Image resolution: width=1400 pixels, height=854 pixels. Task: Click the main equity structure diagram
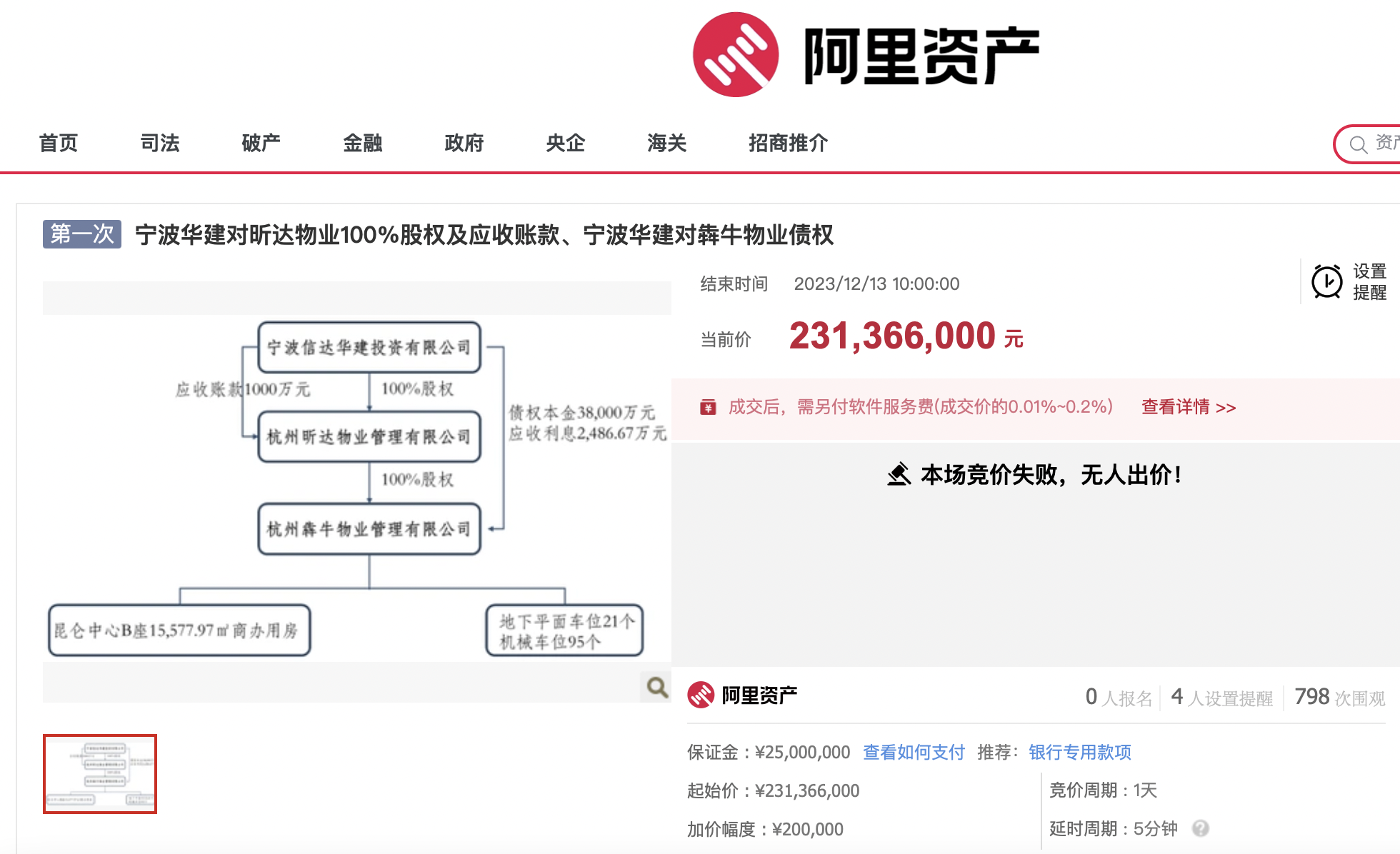tap(357, 489)
